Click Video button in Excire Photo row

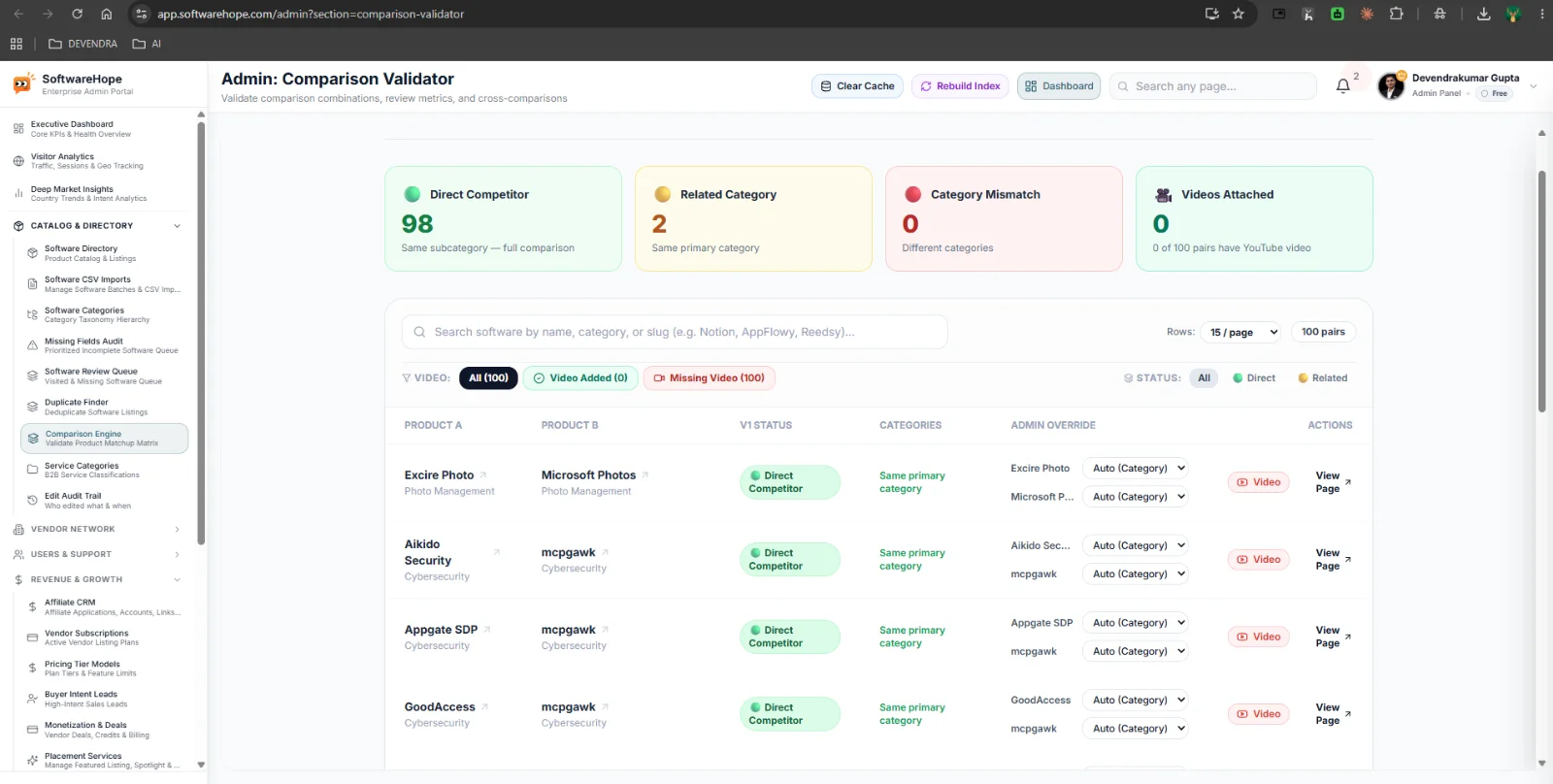pos(1259,482)
